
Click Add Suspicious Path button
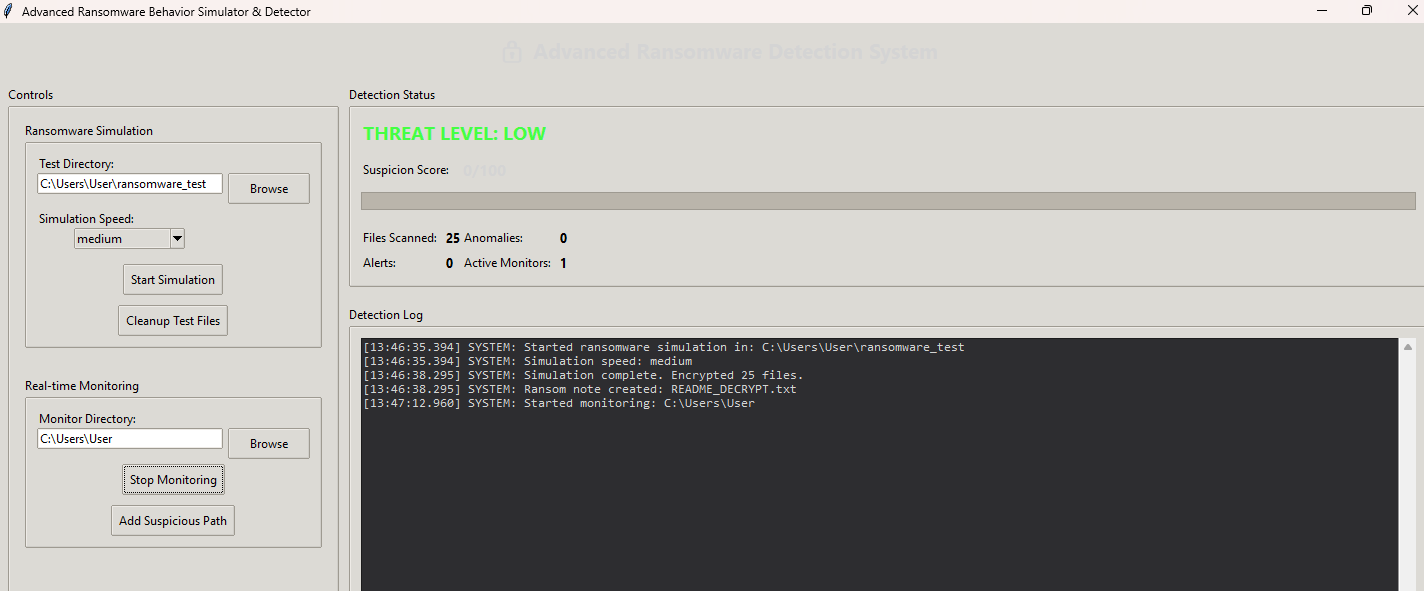tap(173, 520)
